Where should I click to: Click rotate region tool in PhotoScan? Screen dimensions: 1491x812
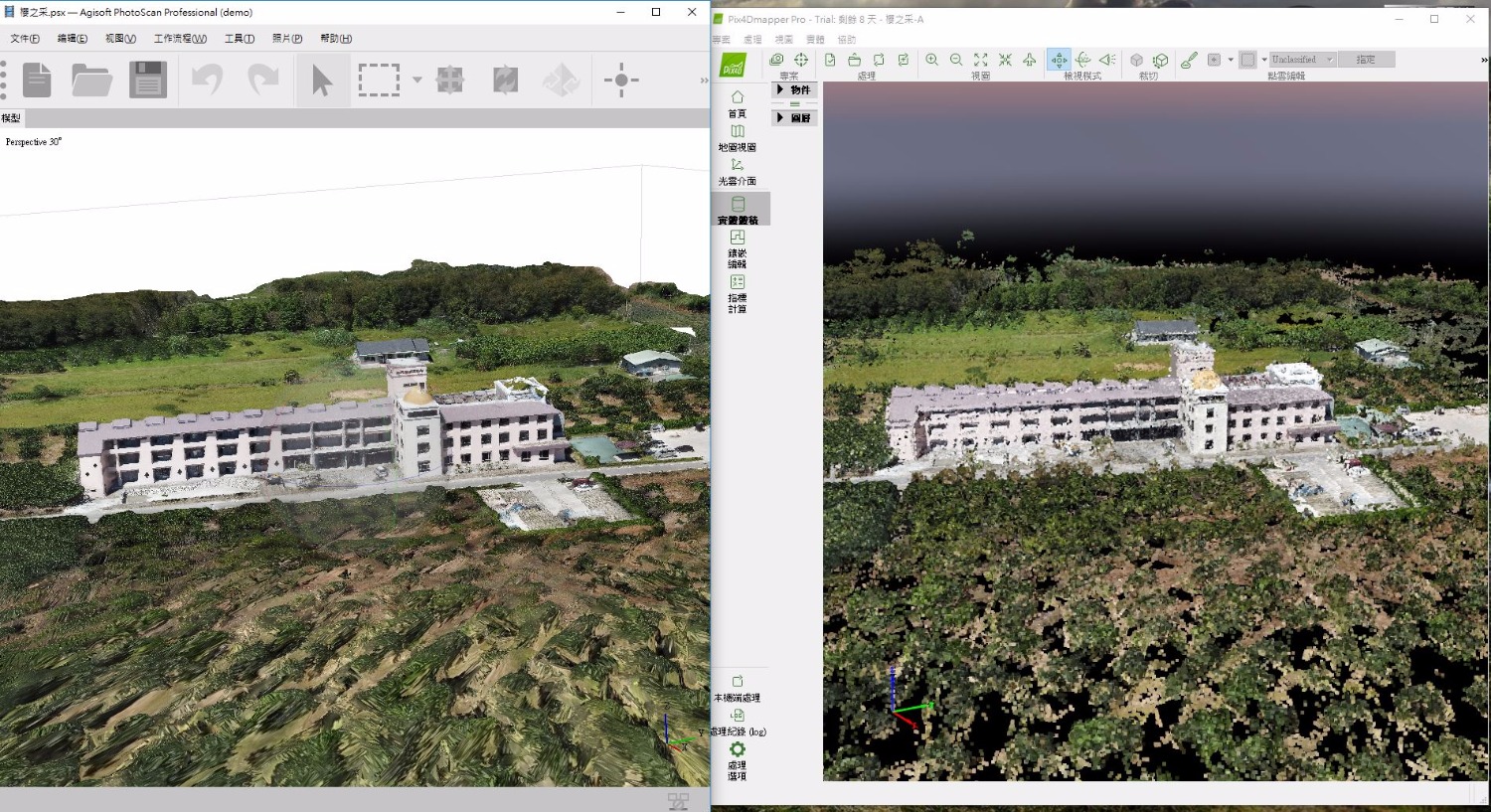point(506,80)
